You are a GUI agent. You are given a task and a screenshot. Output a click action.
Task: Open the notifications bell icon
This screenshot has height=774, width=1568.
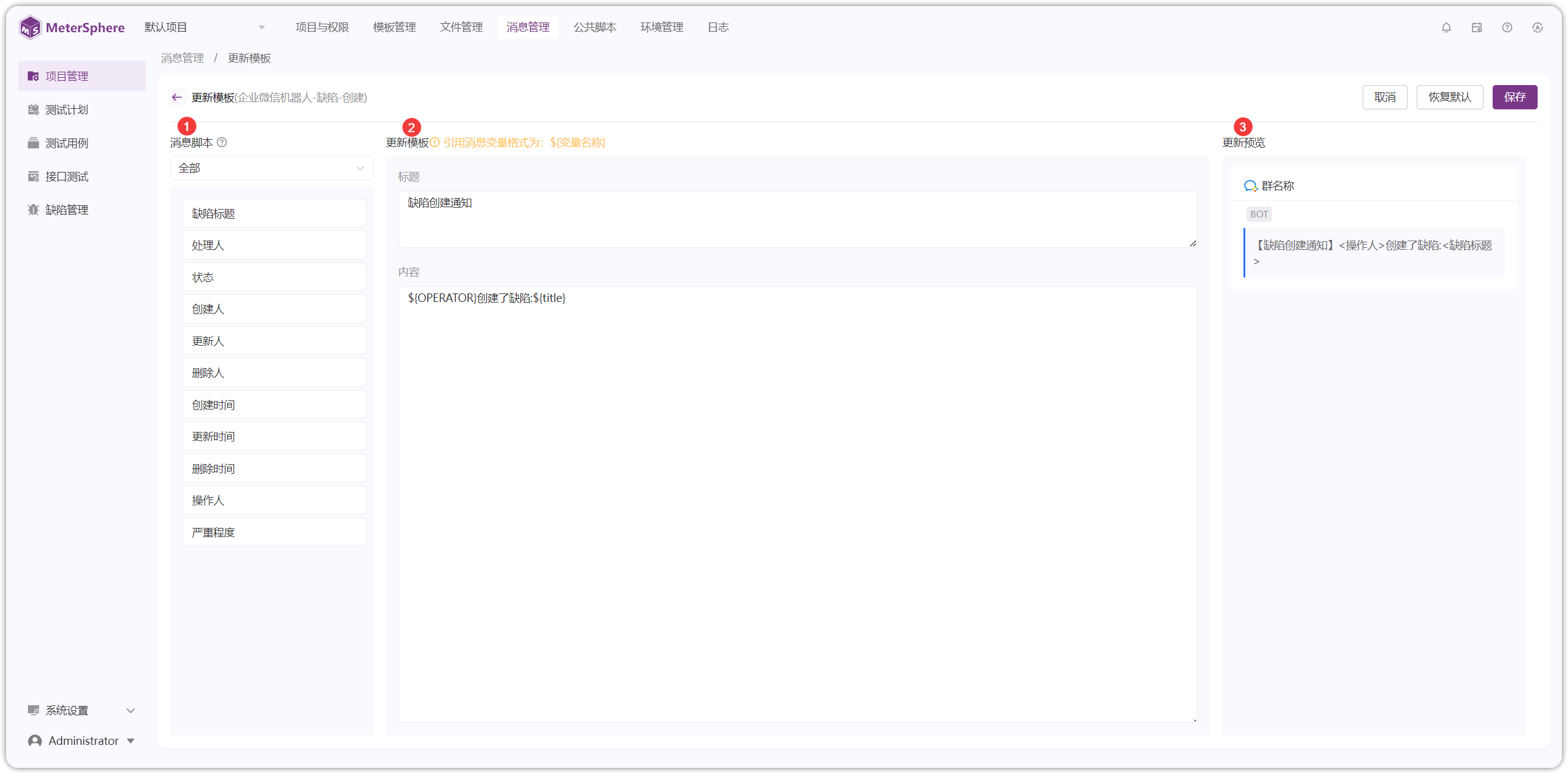pyautogui.click(x=1446, y=27)
